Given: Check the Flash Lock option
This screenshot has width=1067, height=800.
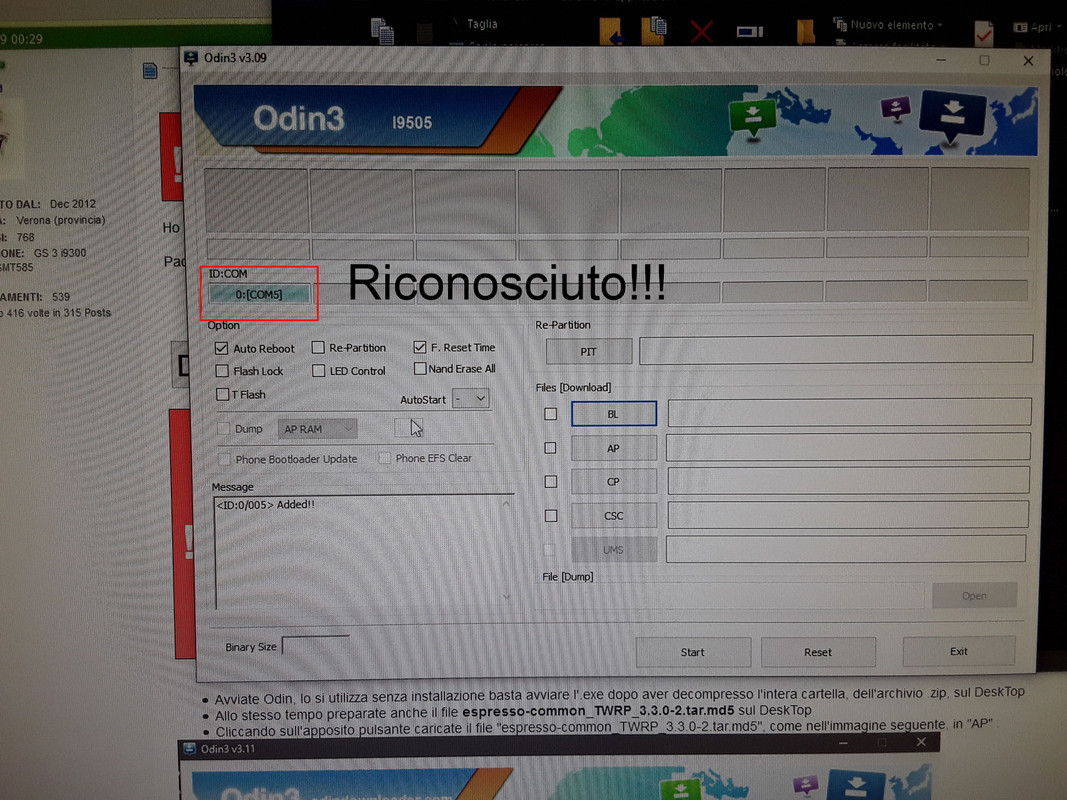Looking at the screenshot, I should pos(222,371).
